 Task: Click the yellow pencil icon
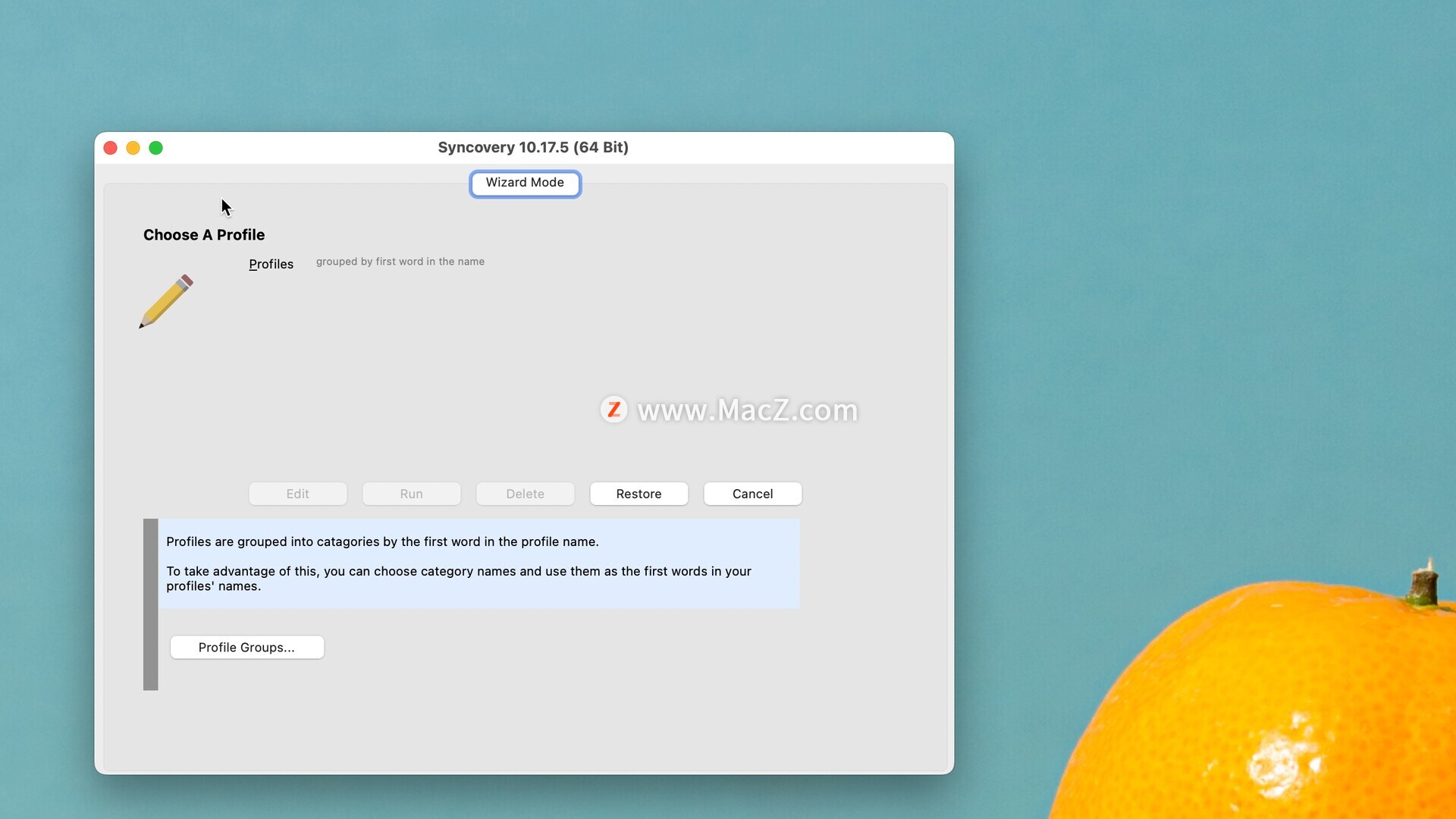click(166, 302)
